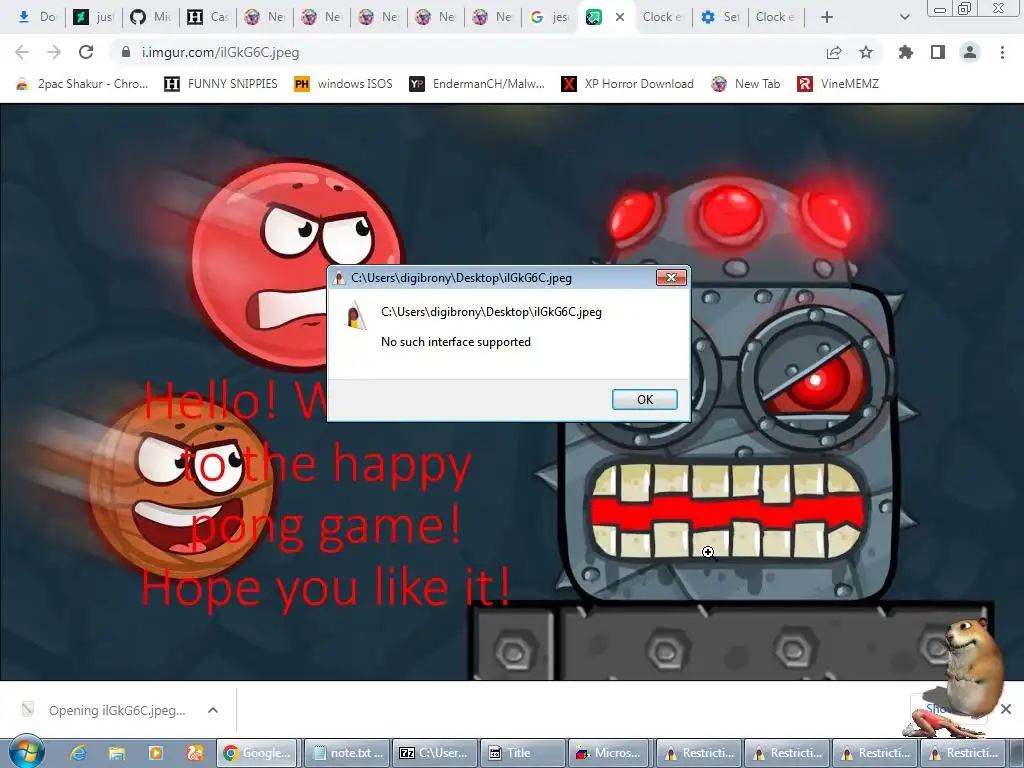Switch to the Google search tab
The height and width of the screenshot is (768, 1024).
coord(549,17)
